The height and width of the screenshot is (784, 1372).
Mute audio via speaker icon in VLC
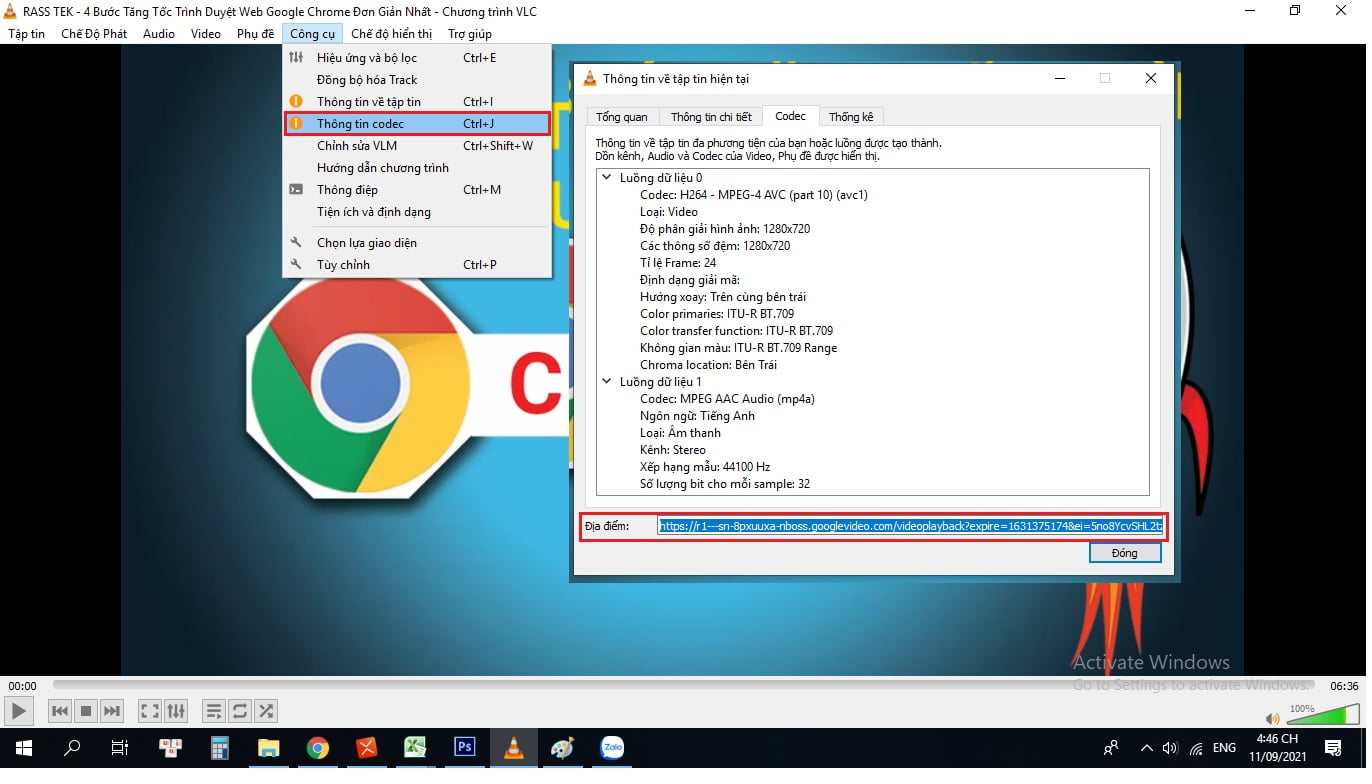point(1272,718)
